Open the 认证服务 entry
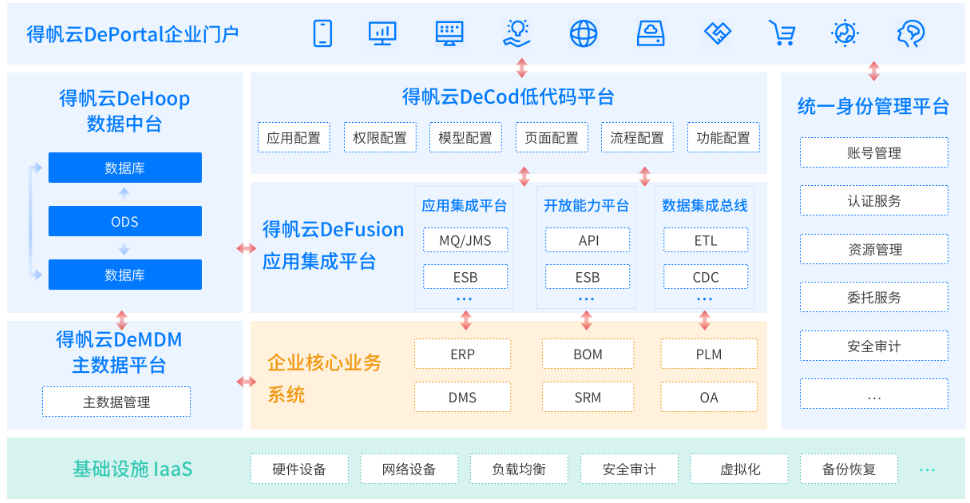Image resolution: width=970 pixels, height=503 pixels. click(x=874, y=201)
